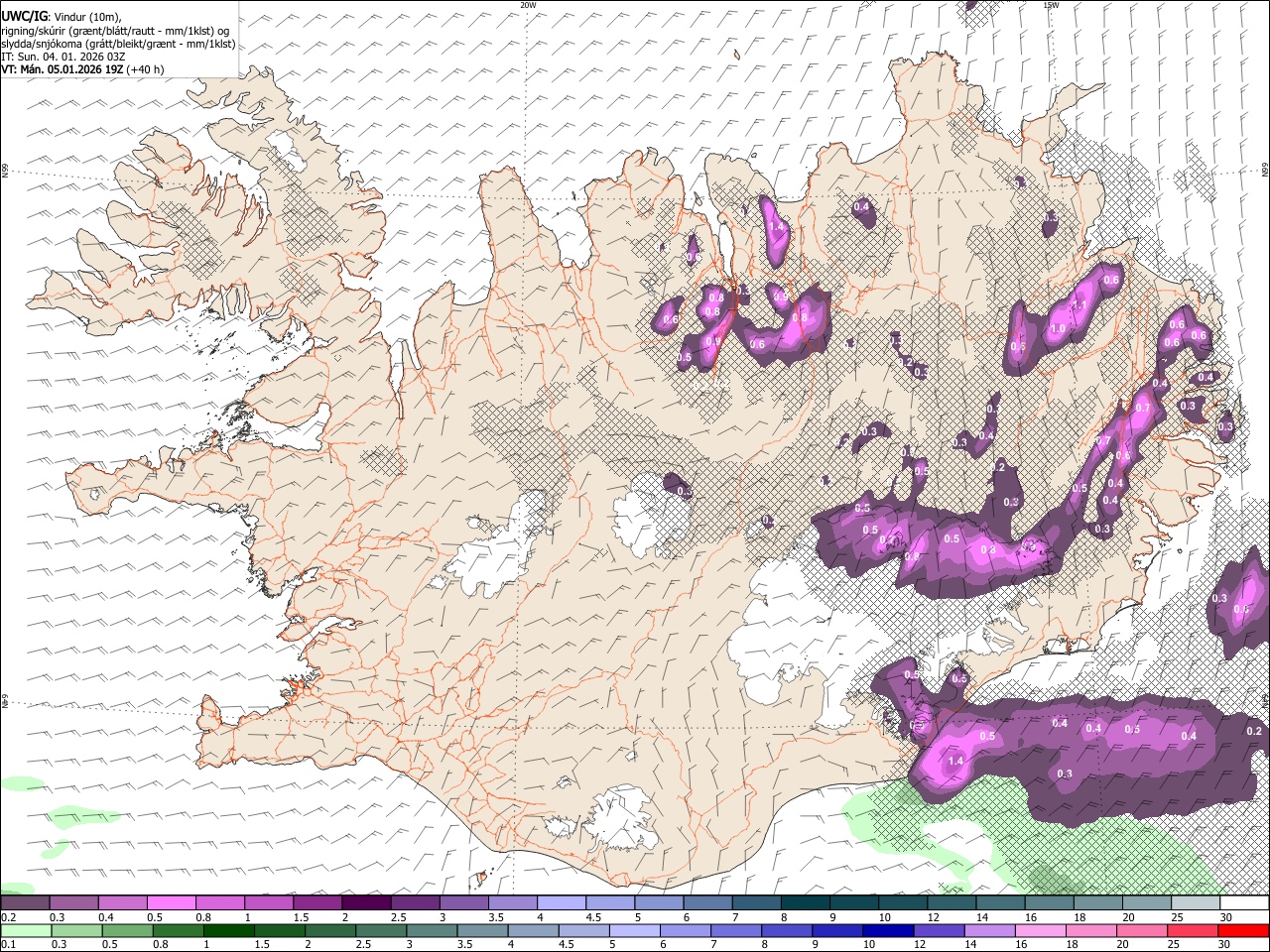
Task: Click the '1.4' value on the northern snow band
Action: (x=776, y=227)
